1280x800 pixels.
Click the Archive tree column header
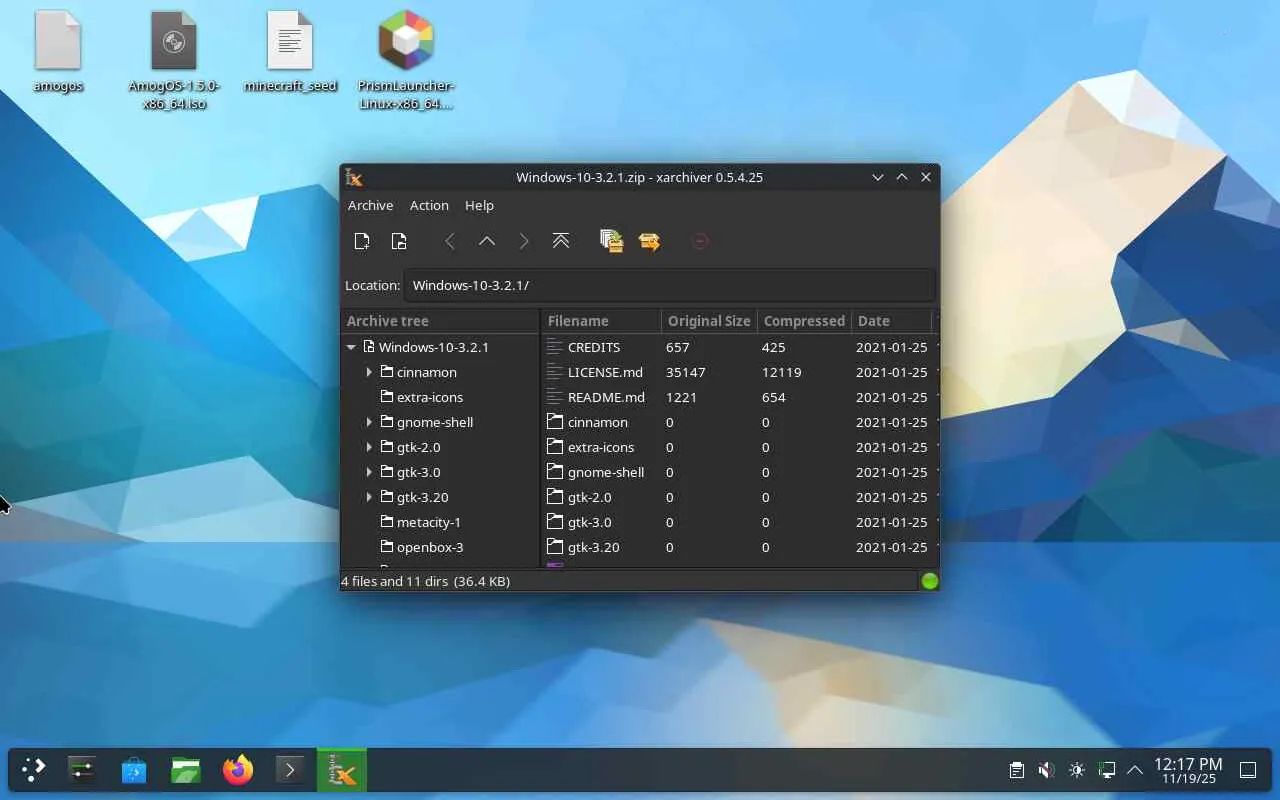[440, 321]
